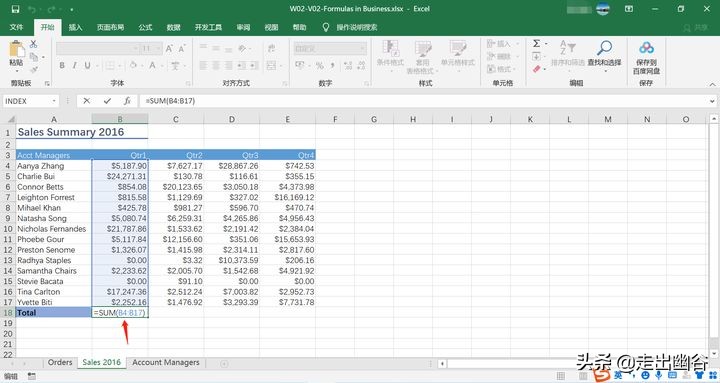
Task: Click the Merge and Center icon
Action: [271, 66]
